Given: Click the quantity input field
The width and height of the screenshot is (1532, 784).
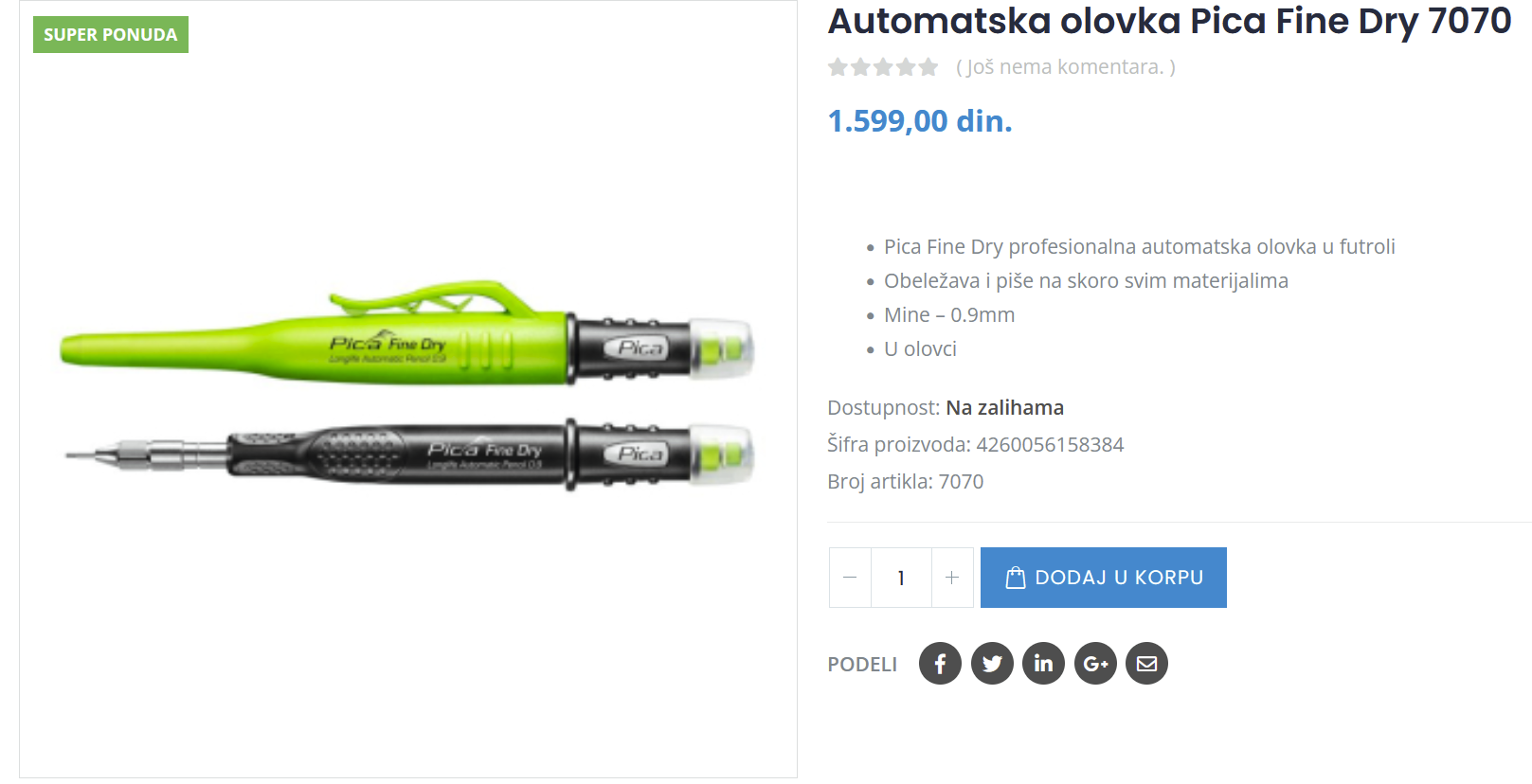Looking at the screenshot, I should (x=901, y=578).
